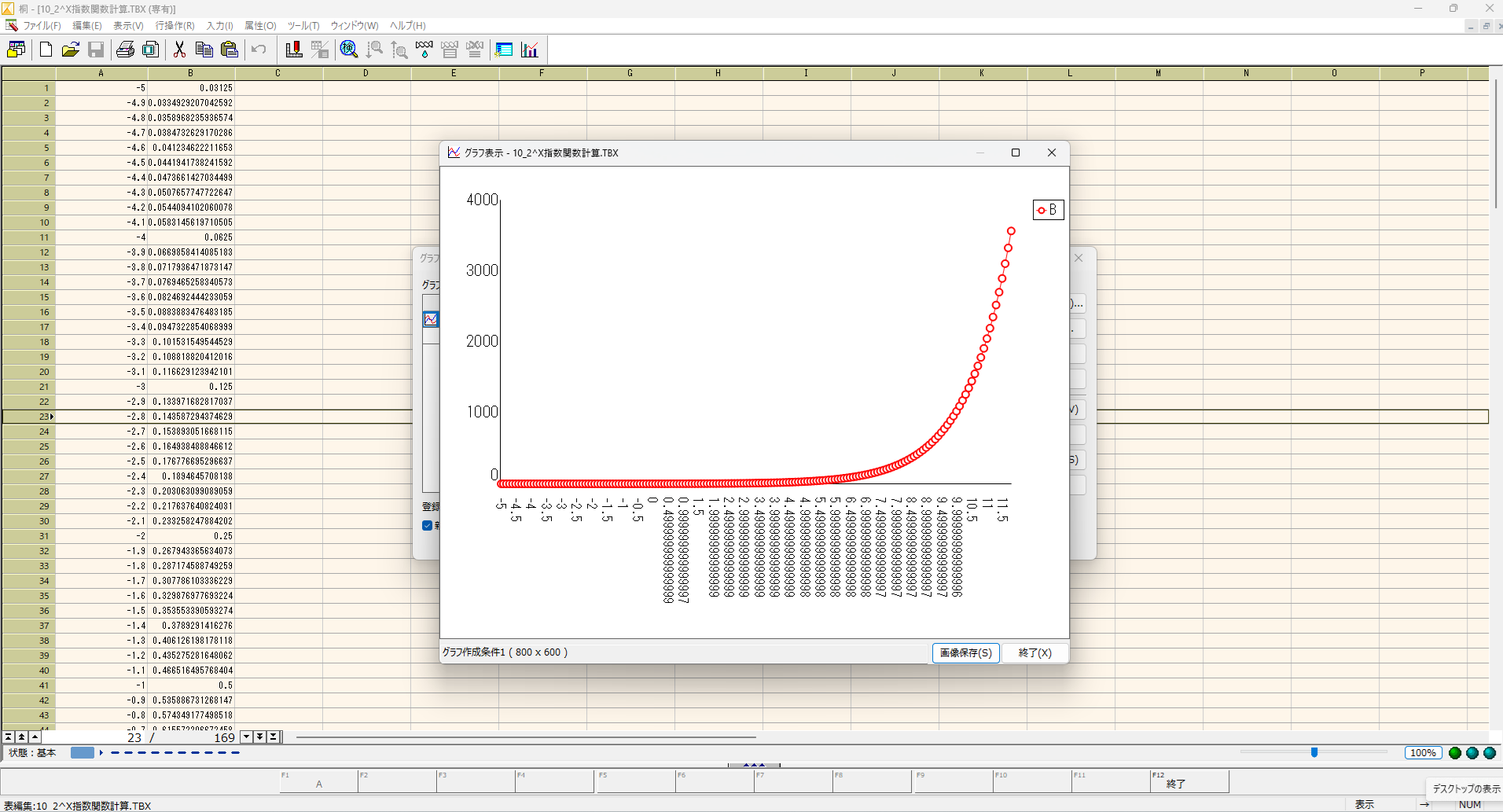Click the magnifier search icon marked 検
This screenshot has height=812, width=1503.
pyautogui.click(x=349, y=50)
